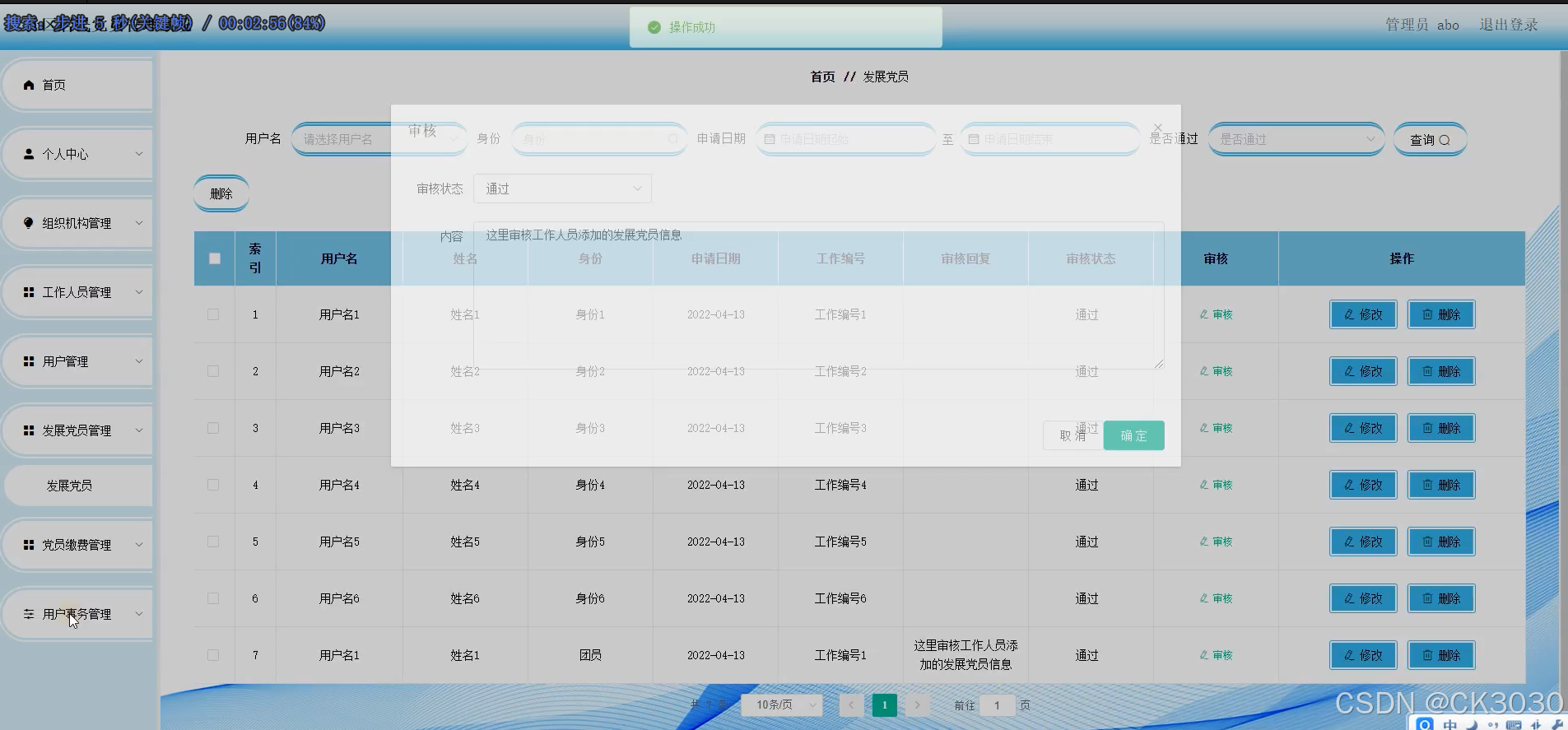Click the 查询 search button
This screenshot has width=1568, height=730.
(x=1430, y=140)
